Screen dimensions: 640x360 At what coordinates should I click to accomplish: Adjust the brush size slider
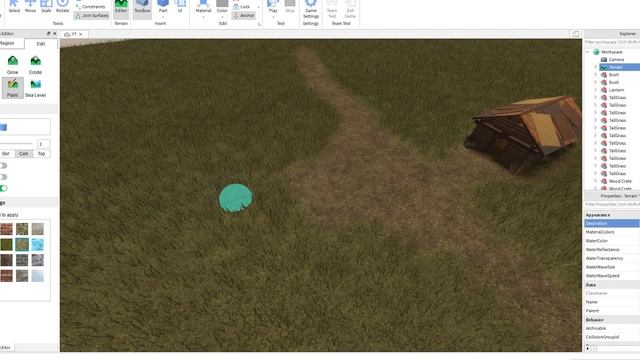(16, 144)
